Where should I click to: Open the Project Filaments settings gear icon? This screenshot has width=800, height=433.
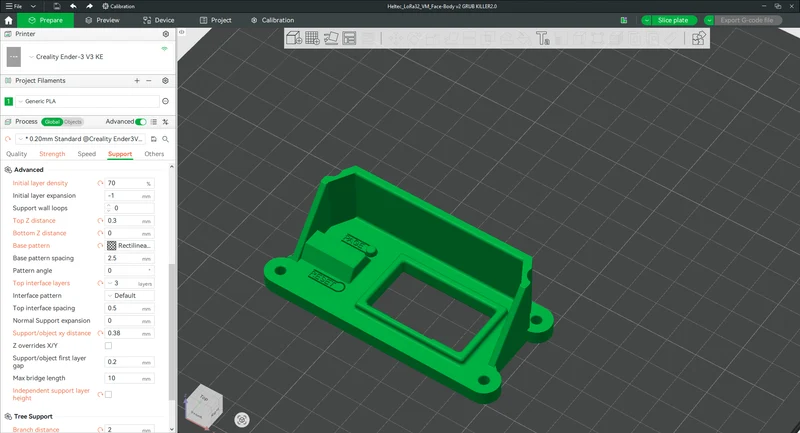(x=165, y=81)
